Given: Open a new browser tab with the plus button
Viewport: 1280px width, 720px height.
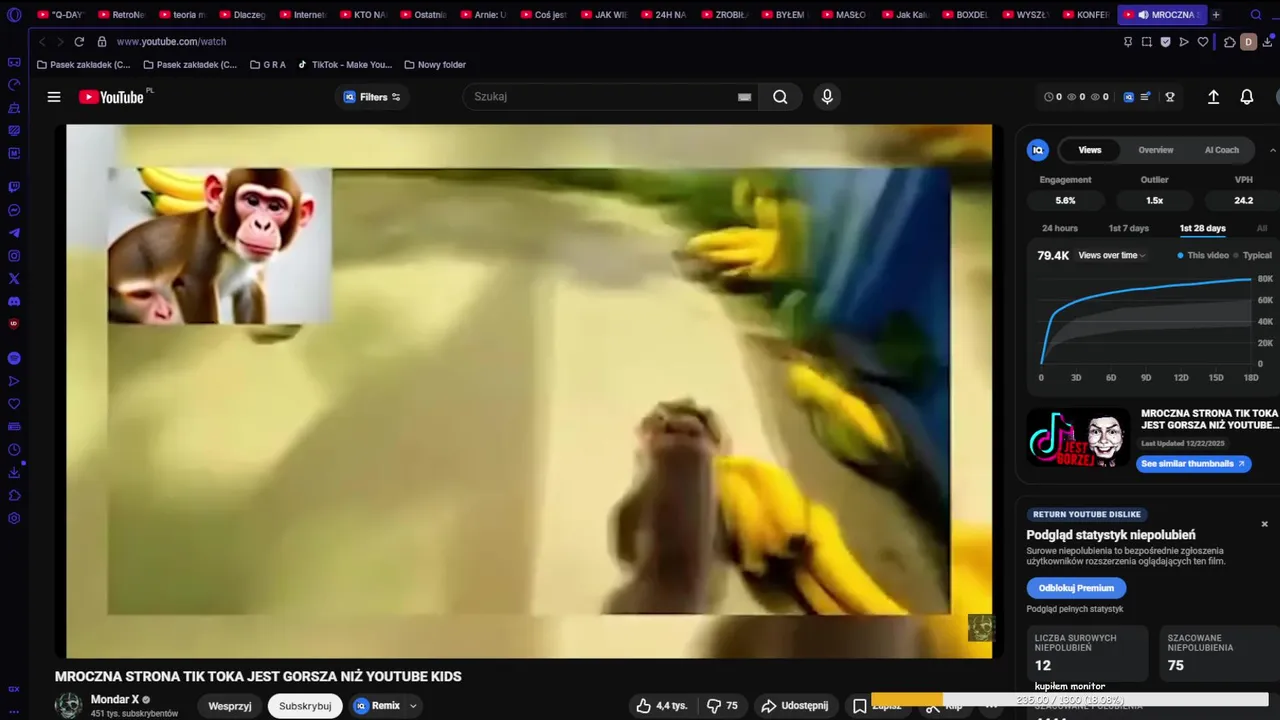Looking at the screenshot, I should (1216, 15).
